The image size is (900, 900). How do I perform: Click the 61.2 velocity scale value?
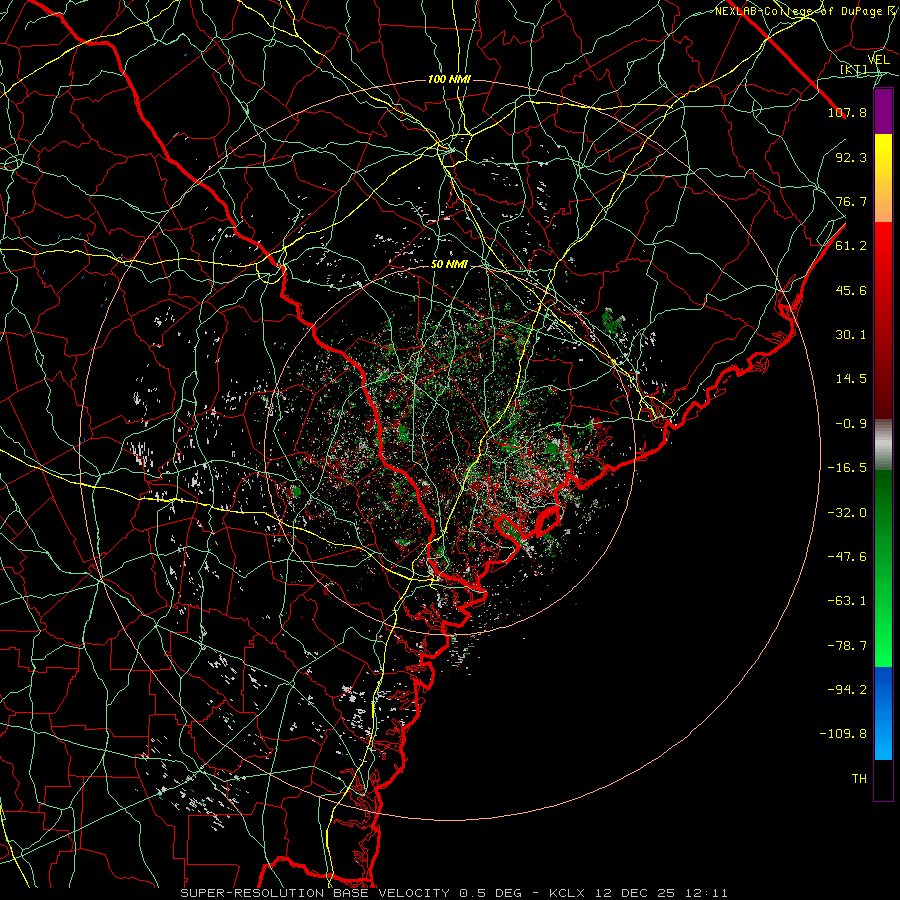[x=851, y=246]
